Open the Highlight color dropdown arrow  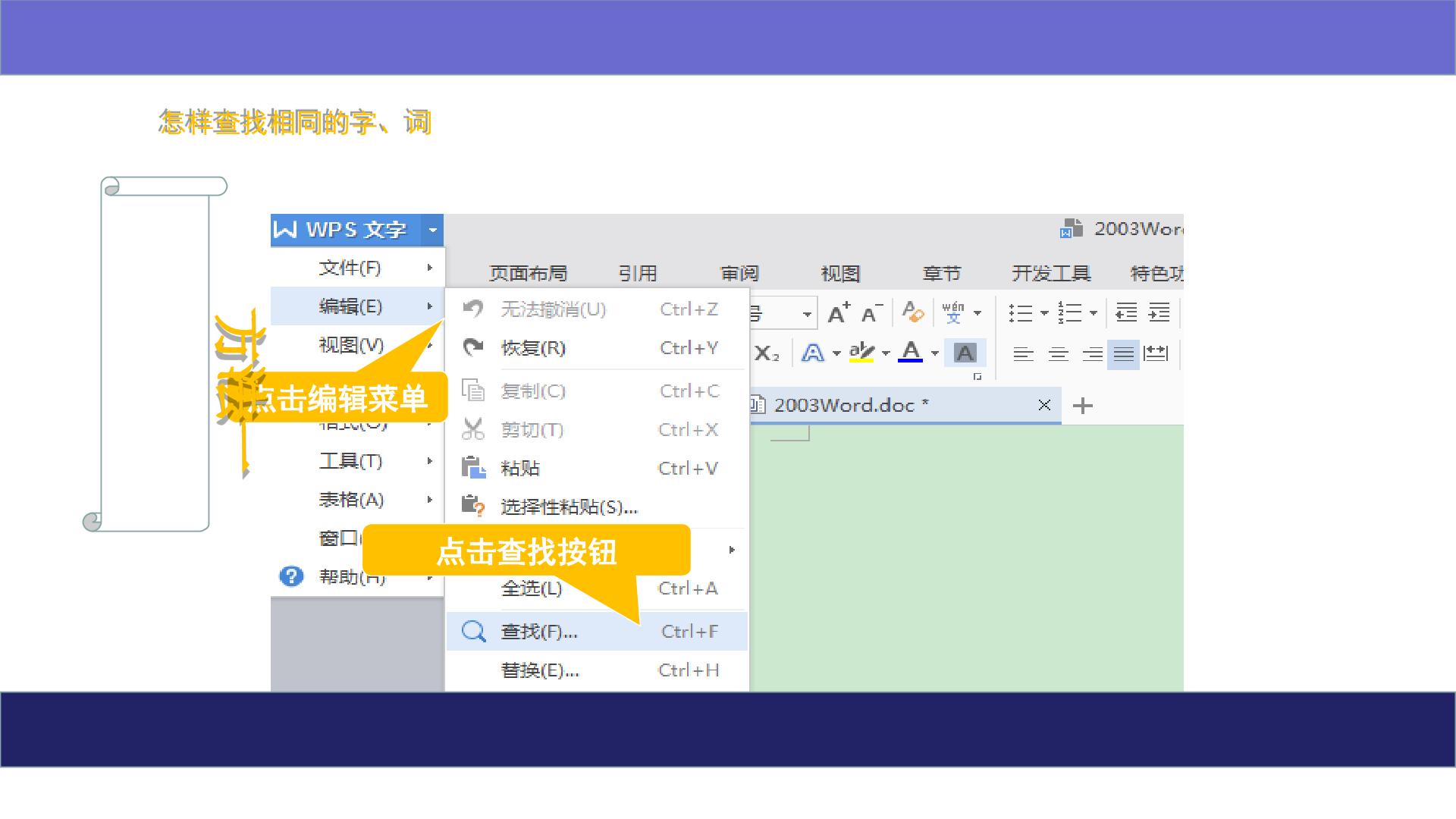click(885, 353)
